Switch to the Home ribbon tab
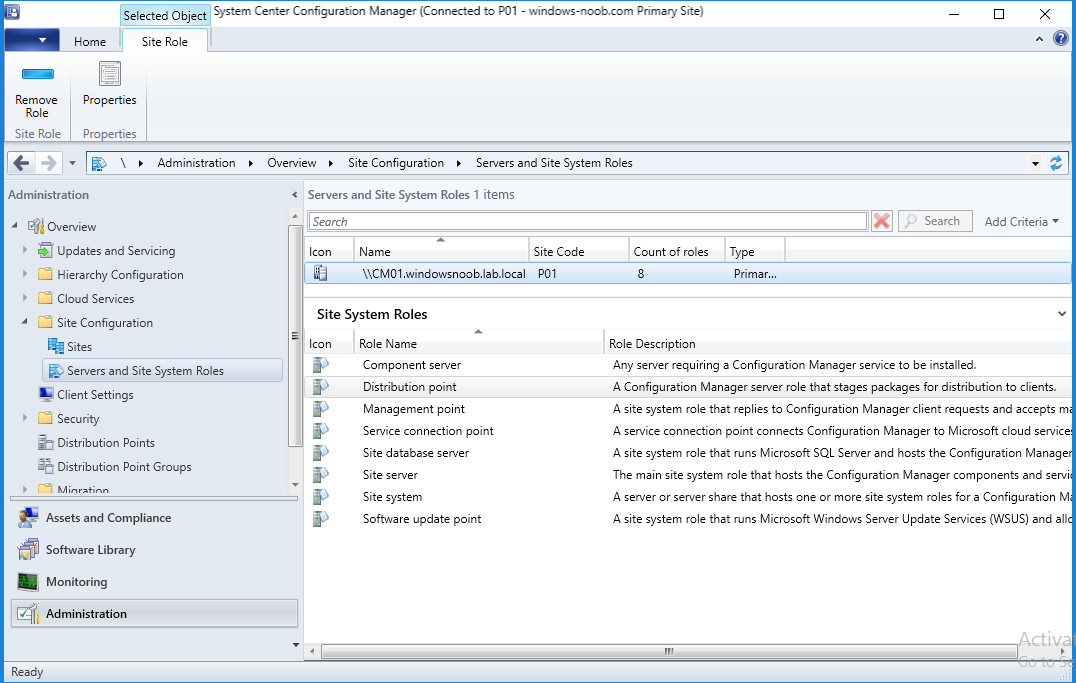 [x=90, y=42]
